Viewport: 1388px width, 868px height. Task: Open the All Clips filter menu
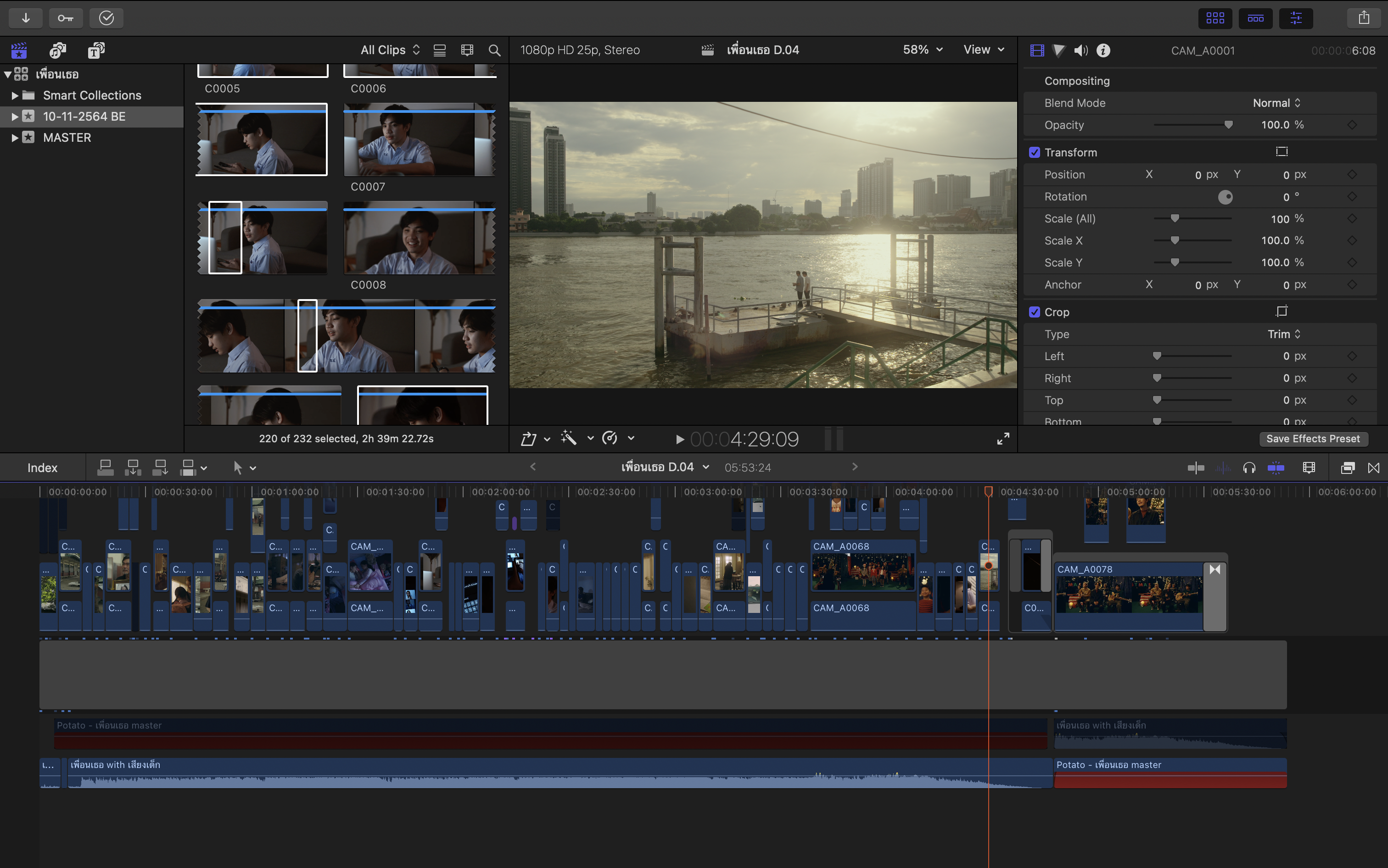(x=390, y=50)
